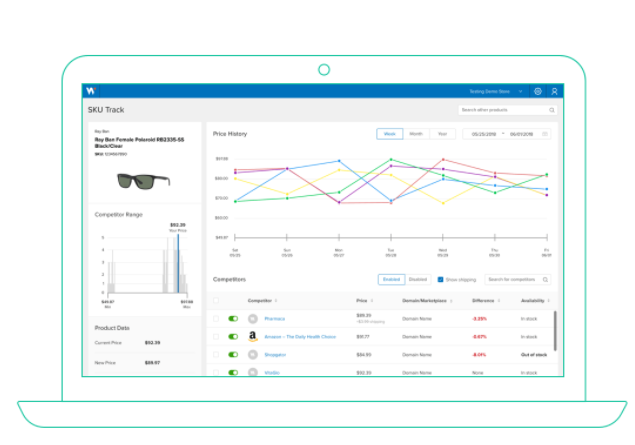Click the blue Your Price bar in histogram
635x445 pixels.
178,263
